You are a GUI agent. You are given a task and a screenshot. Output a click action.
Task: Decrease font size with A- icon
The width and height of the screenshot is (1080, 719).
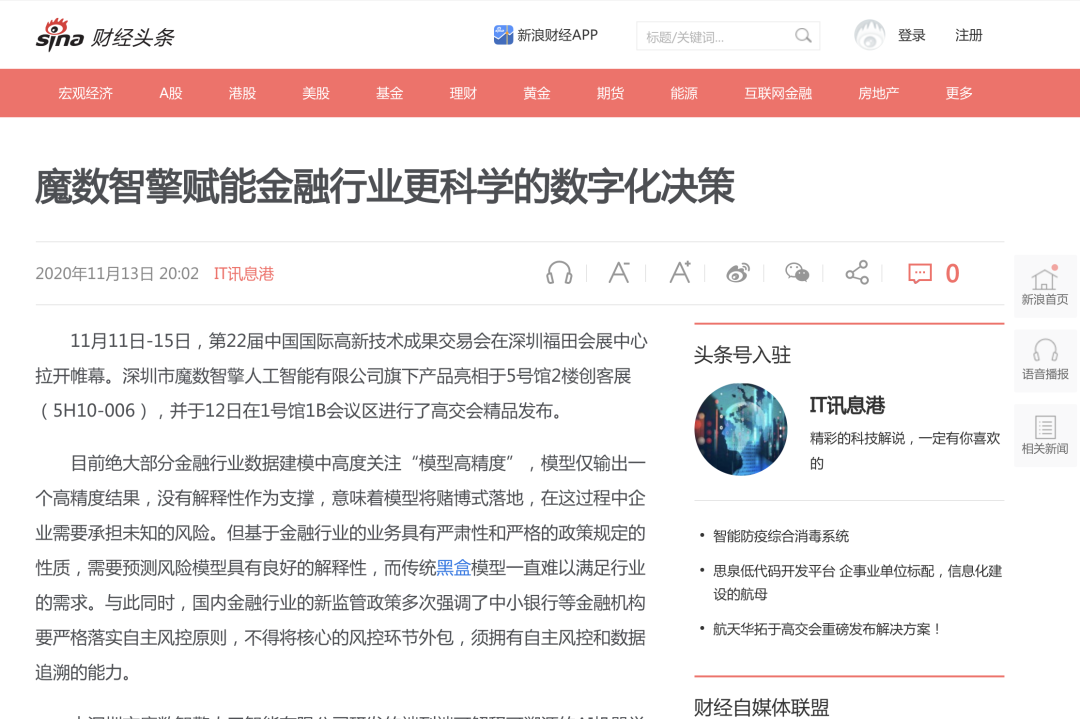click(619, 273)
